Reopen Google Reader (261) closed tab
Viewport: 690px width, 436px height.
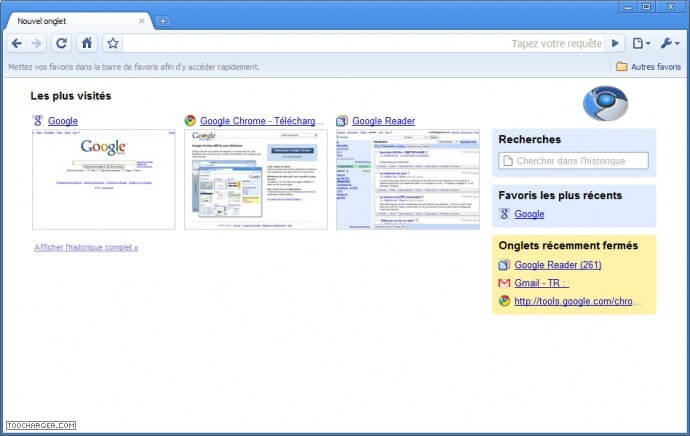pyautogui.click(x=558, y=265)
